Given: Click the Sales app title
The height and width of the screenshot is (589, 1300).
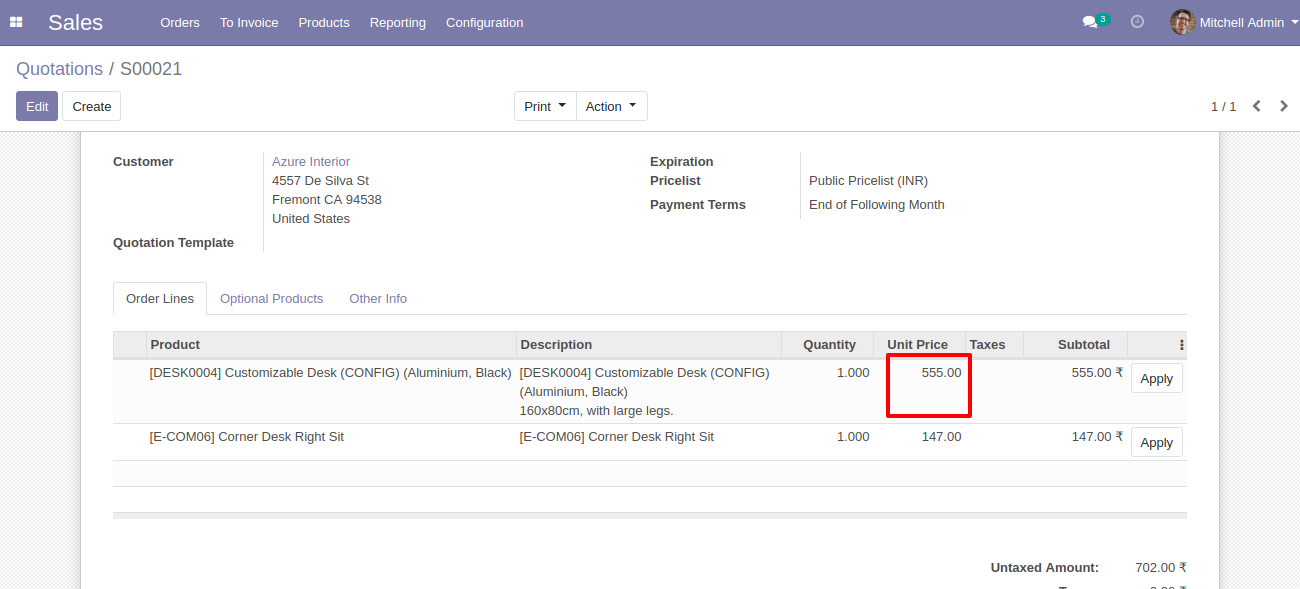Looking at the screenshot, I should click(75, 22).
